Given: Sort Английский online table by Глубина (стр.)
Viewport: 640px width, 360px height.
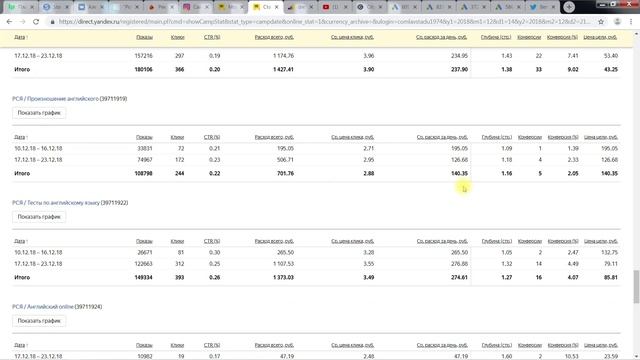Looking at the screenshot, I should pos(497,345).
